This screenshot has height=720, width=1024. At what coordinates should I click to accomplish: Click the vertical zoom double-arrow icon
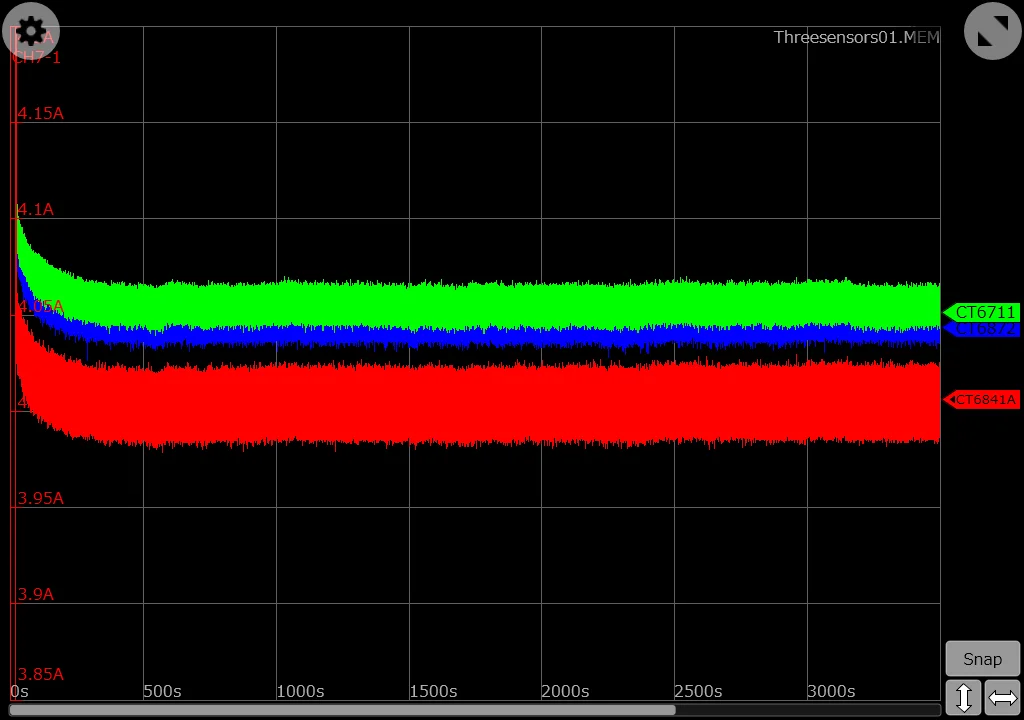963,697
